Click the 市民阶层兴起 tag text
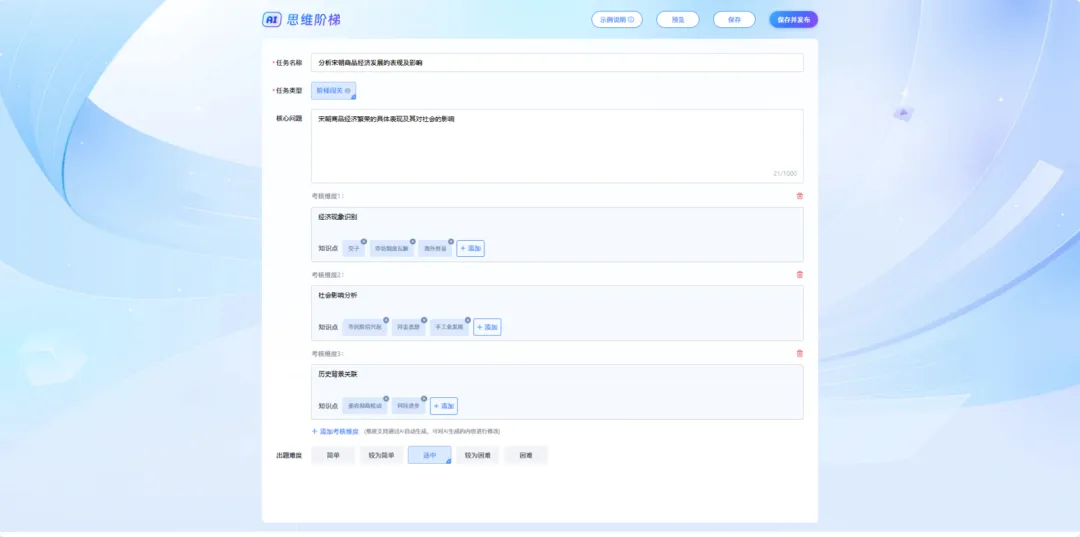Image resolution: width=1080 pixels, height=537 pixels. (364, 328)
